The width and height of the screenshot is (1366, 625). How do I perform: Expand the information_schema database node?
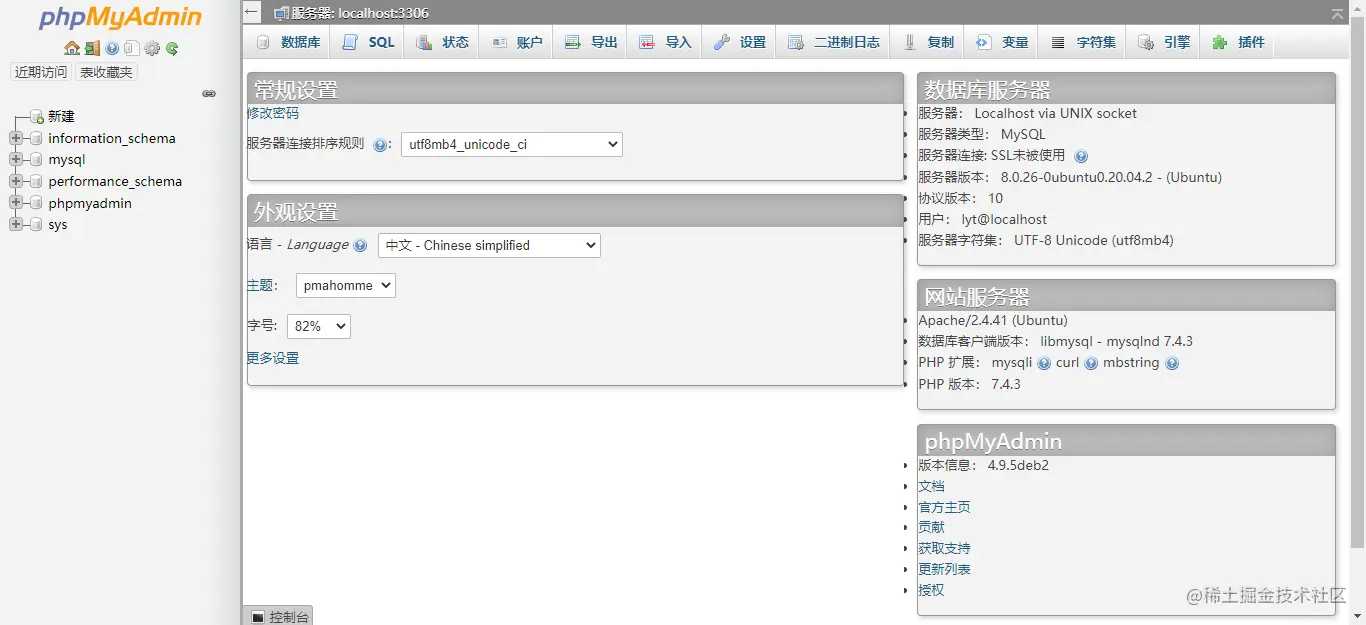(x=16, y=138)
